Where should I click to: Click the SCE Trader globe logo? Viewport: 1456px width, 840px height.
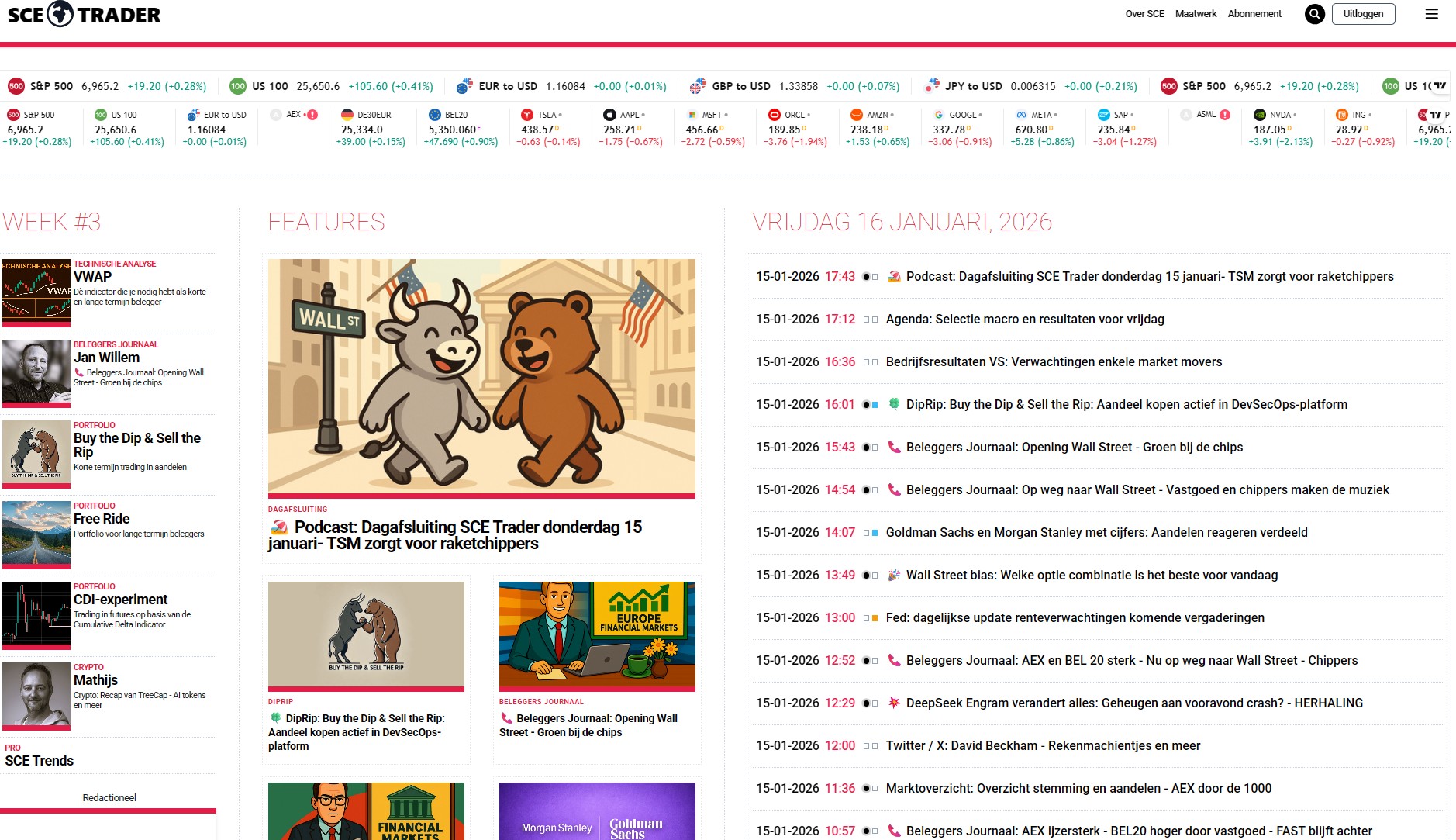coord(60,14)
